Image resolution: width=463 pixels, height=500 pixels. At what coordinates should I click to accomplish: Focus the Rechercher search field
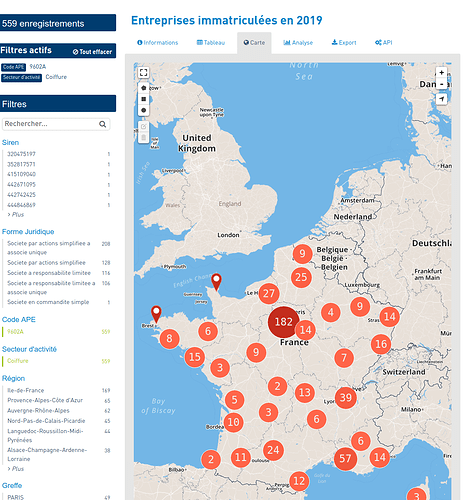51,124
